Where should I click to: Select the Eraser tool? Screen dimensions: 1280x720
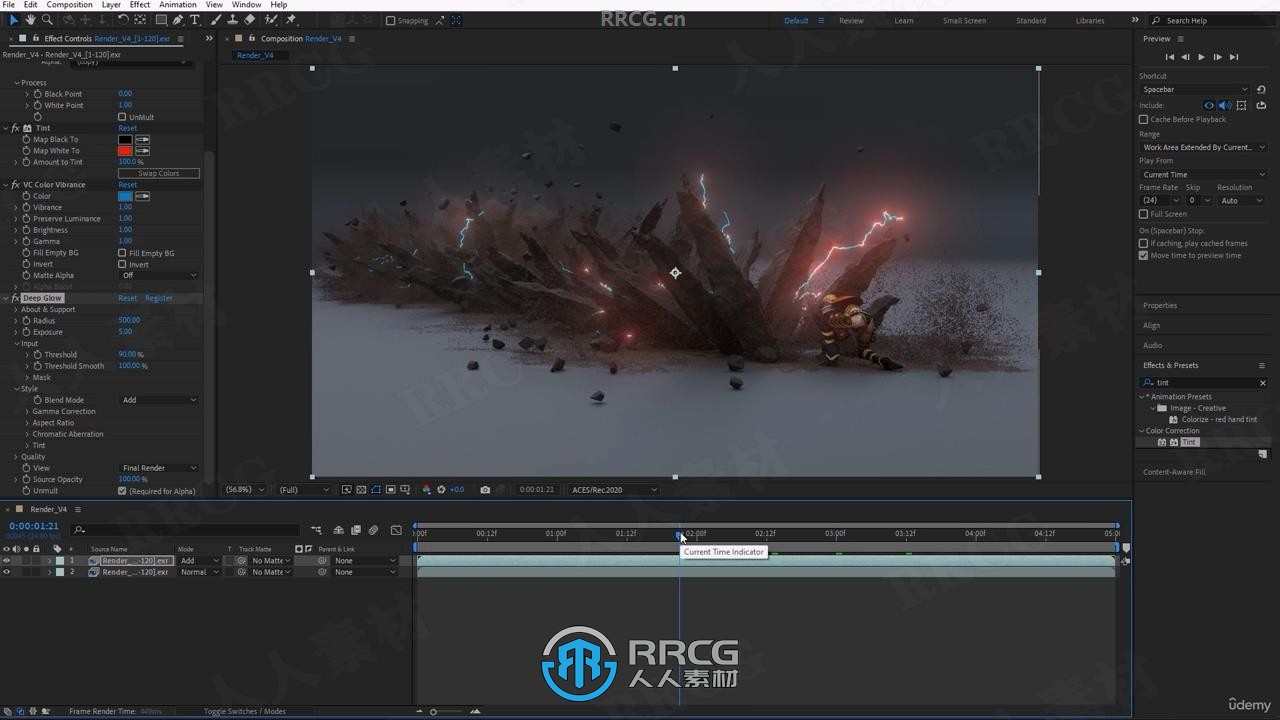click(x=249, y=20)
